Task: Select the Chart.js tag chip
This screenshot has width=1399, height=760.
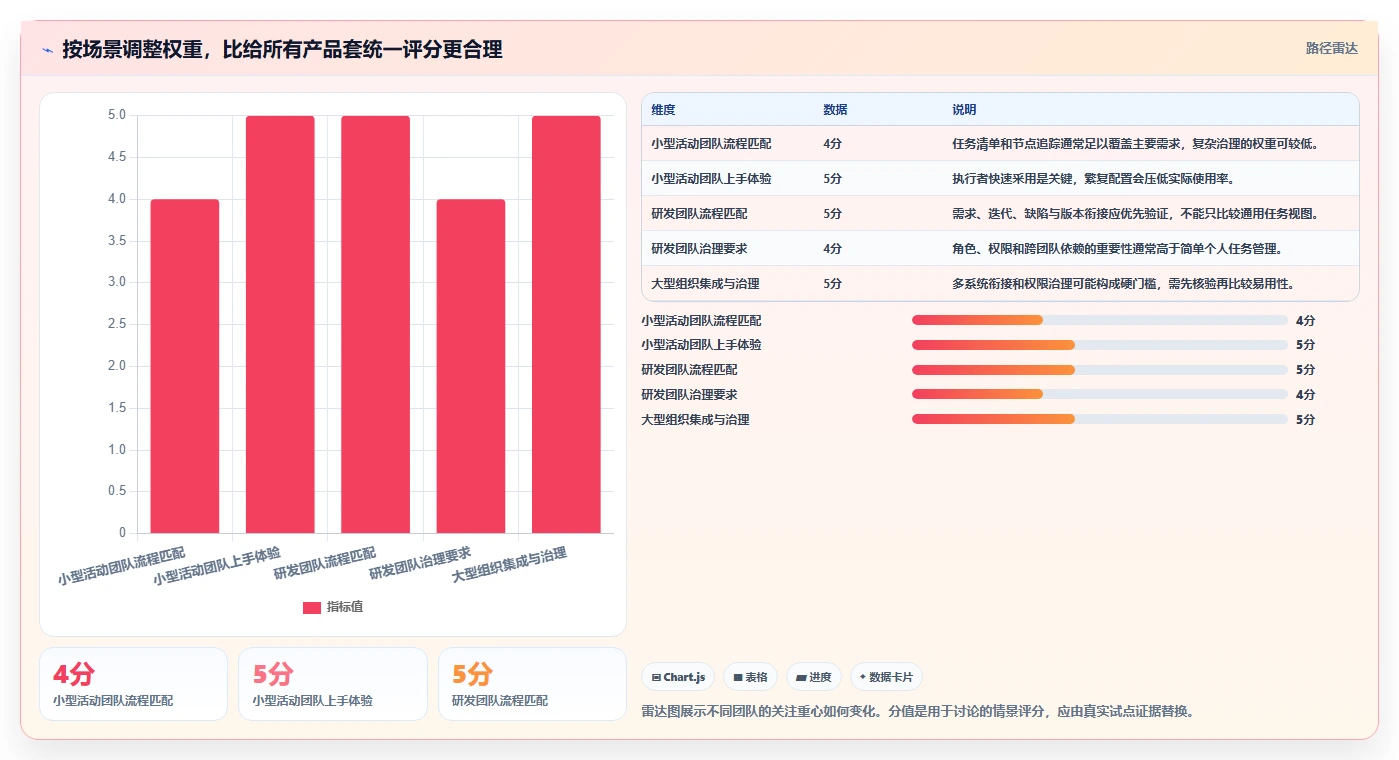Action: pyautogui.click(x=678, y=677)
